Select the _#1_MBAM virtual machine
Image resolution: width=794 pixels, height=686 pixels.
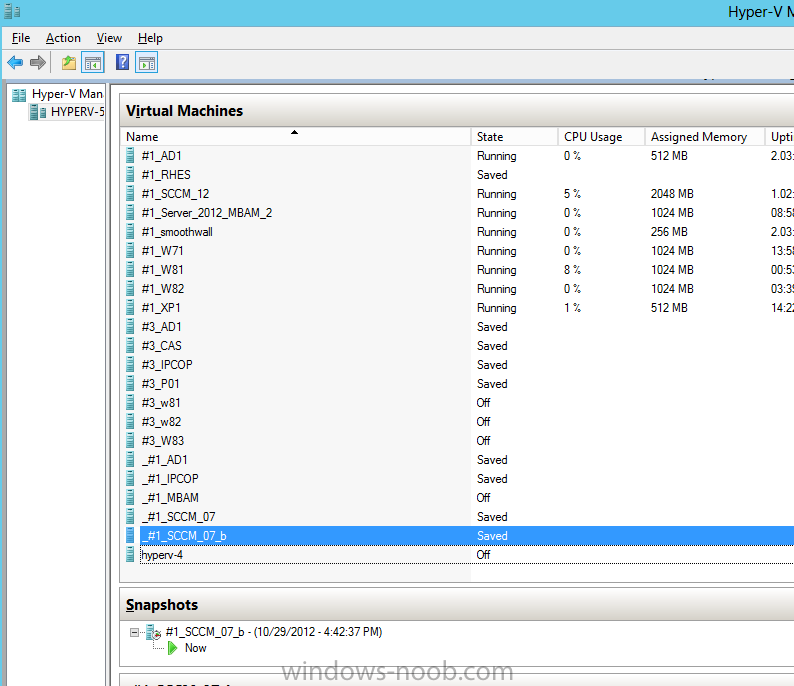click(x=170, y=497)
